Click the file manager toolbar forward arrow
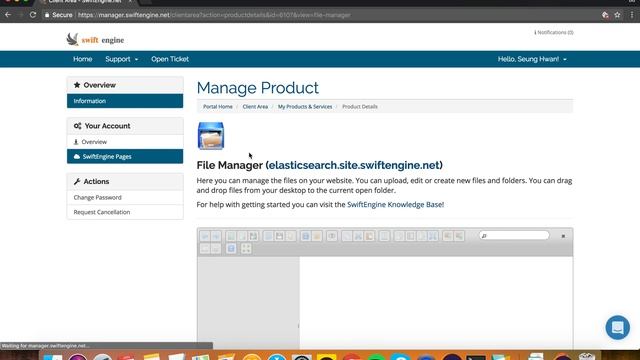 216,236
